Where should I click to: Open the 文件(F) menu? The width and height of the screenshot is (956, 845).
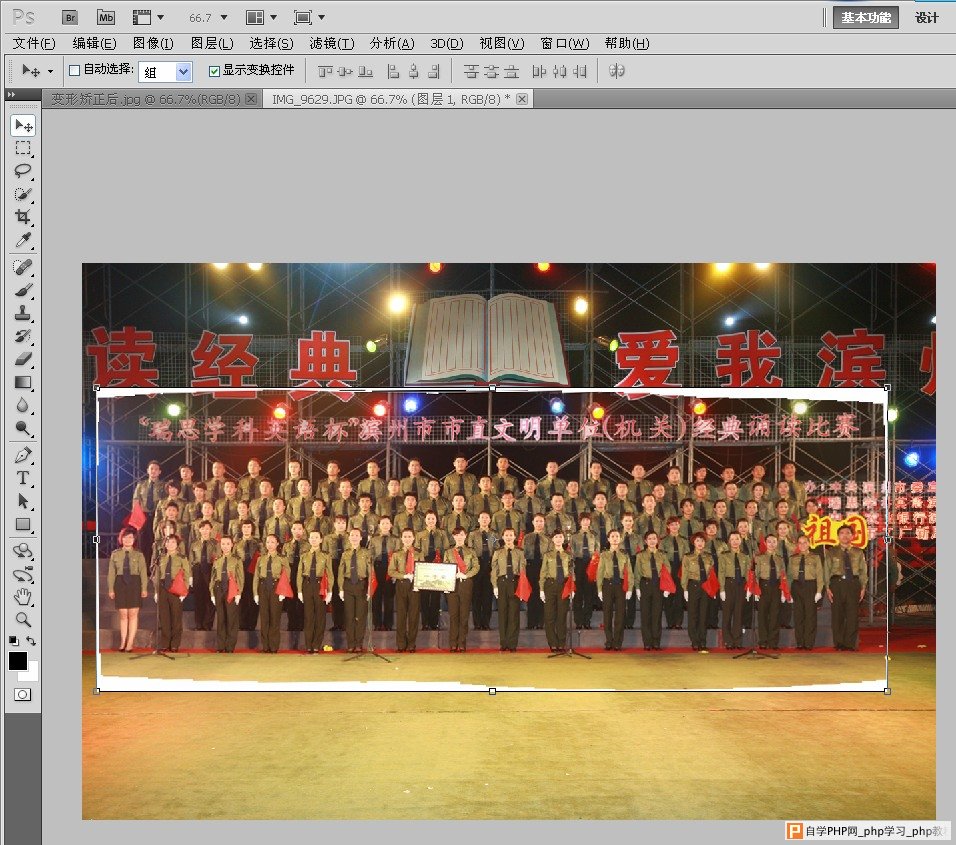tap(34, 43)
